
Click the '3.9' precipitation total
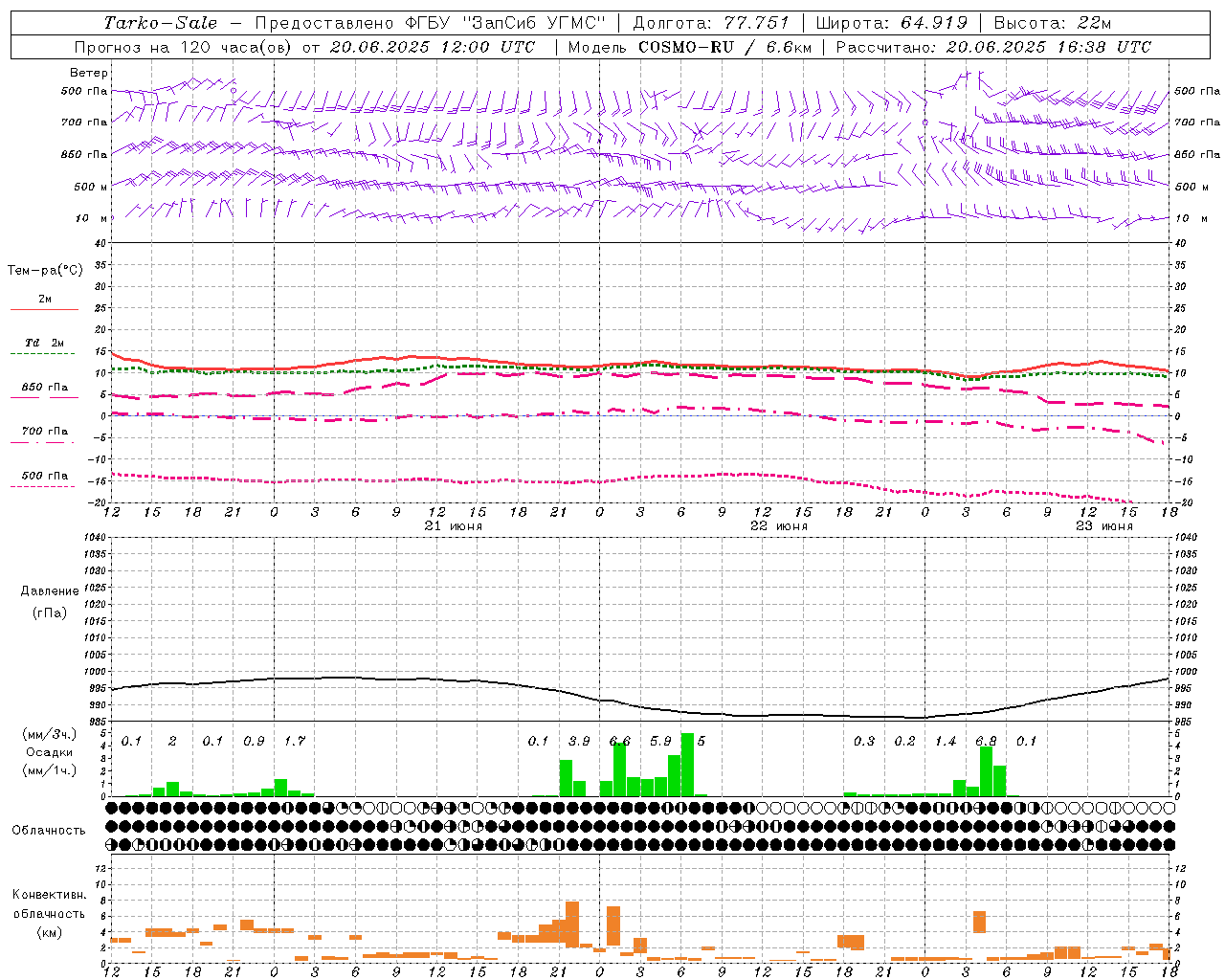click(579, 742)
